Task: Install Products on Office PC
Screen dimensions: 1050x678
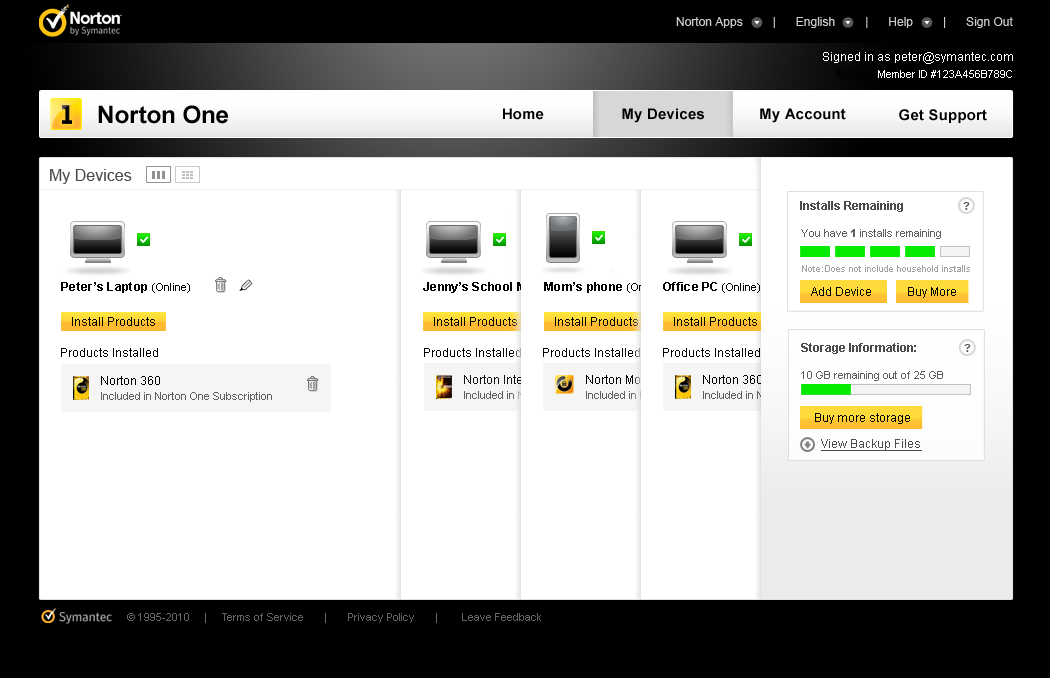Action: pyautogui.click(x=712, y=322)
